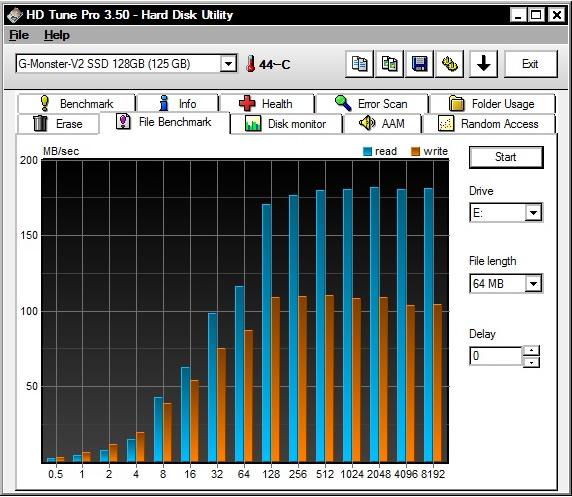Screen dimensions: 572x497
Task: Click the orange write bar at 512
Action: pyautogui.click(x=329, y=379)
